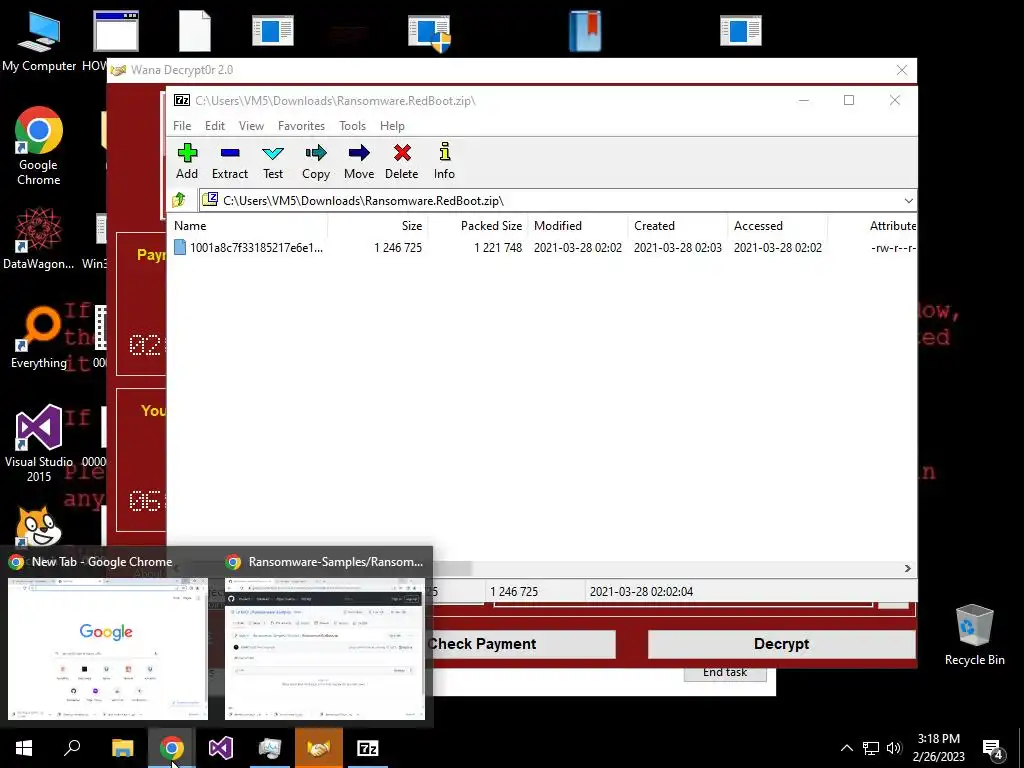Open the View menu in 7-Zip
The height and width of the screenshot is (768, 1024).
tap(251, 126)
